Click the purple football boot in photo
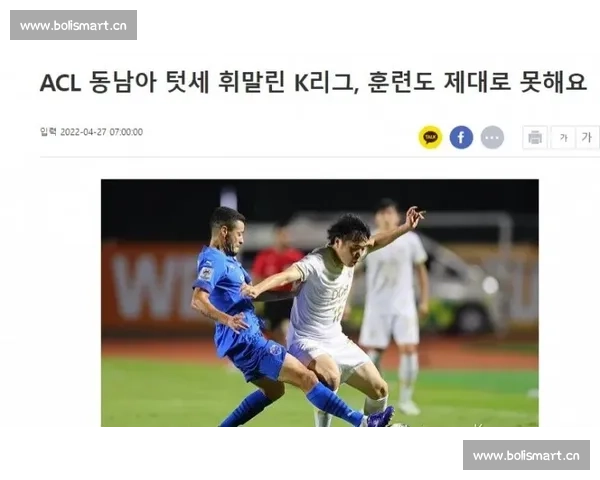Screen dimensions: 600x480 tap(380, 417)
